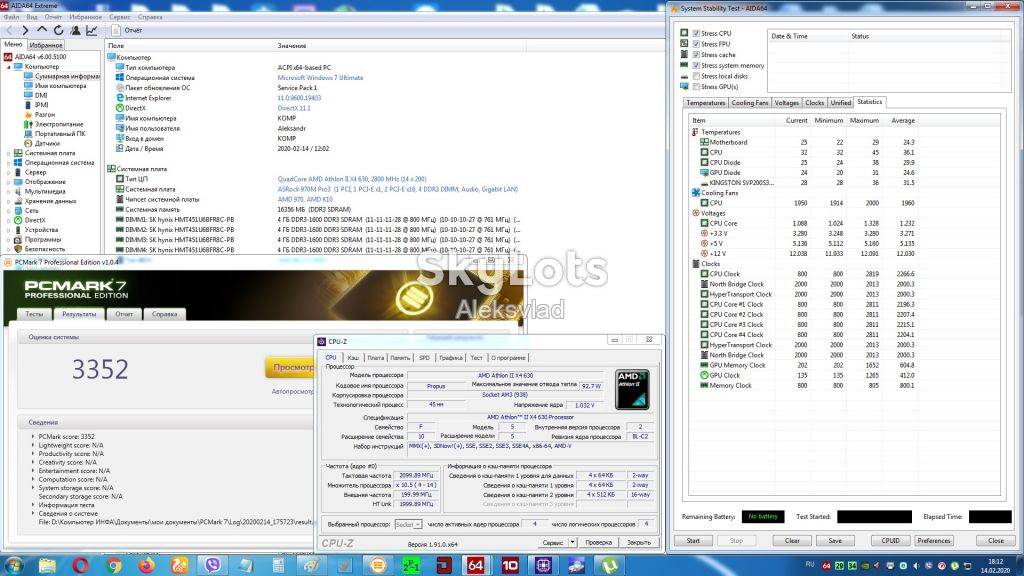Open the Microsoft Windows 7 Ultimate link
The image size is (1024, 576).
tap(320, 78)
